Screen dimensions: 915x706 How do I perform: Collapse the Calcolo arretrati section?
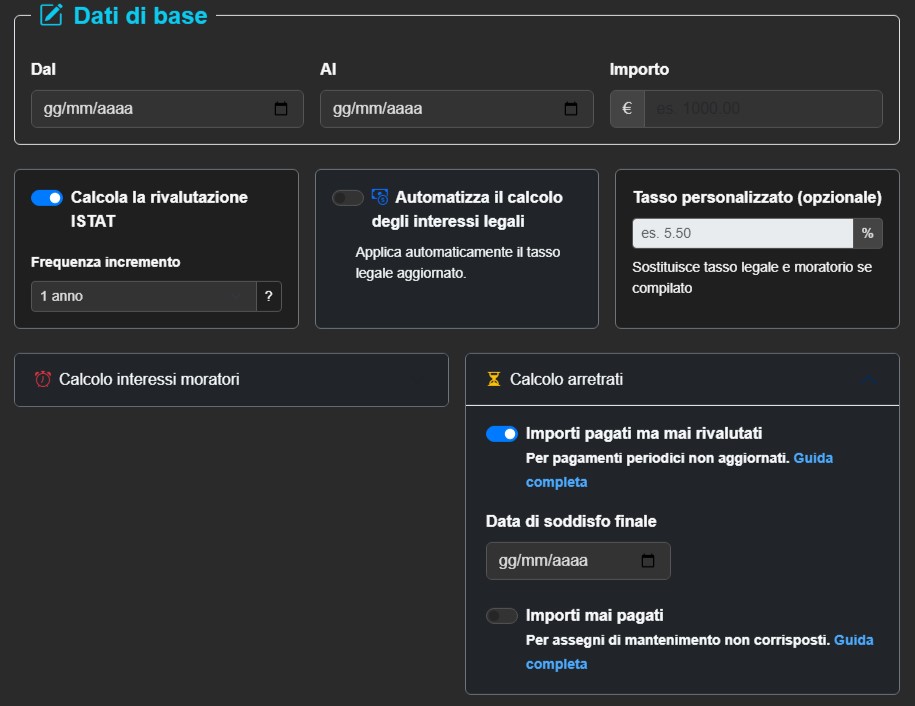[x=868, y=379]
